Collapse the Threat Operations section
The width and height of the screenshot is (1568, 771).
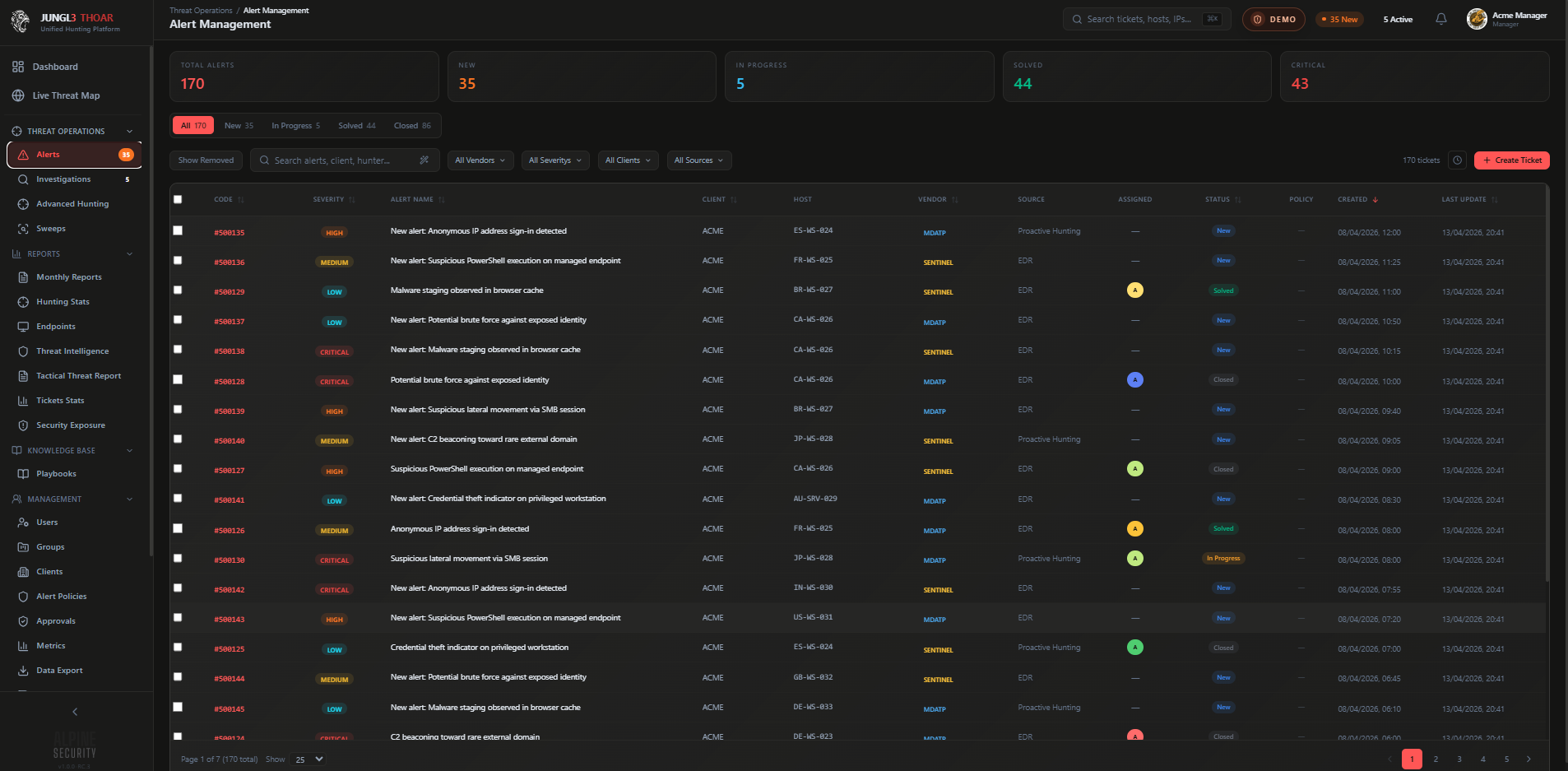coord(129,131)
